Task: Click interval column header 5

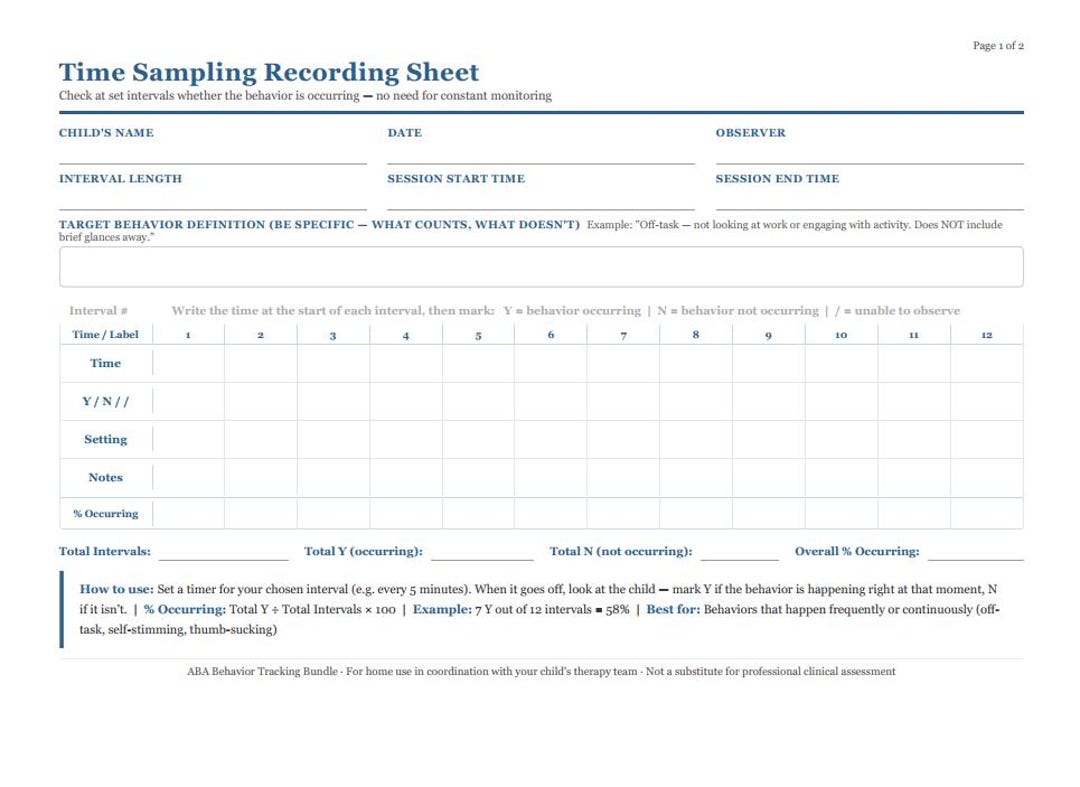Action: click(x=478, y=335)
